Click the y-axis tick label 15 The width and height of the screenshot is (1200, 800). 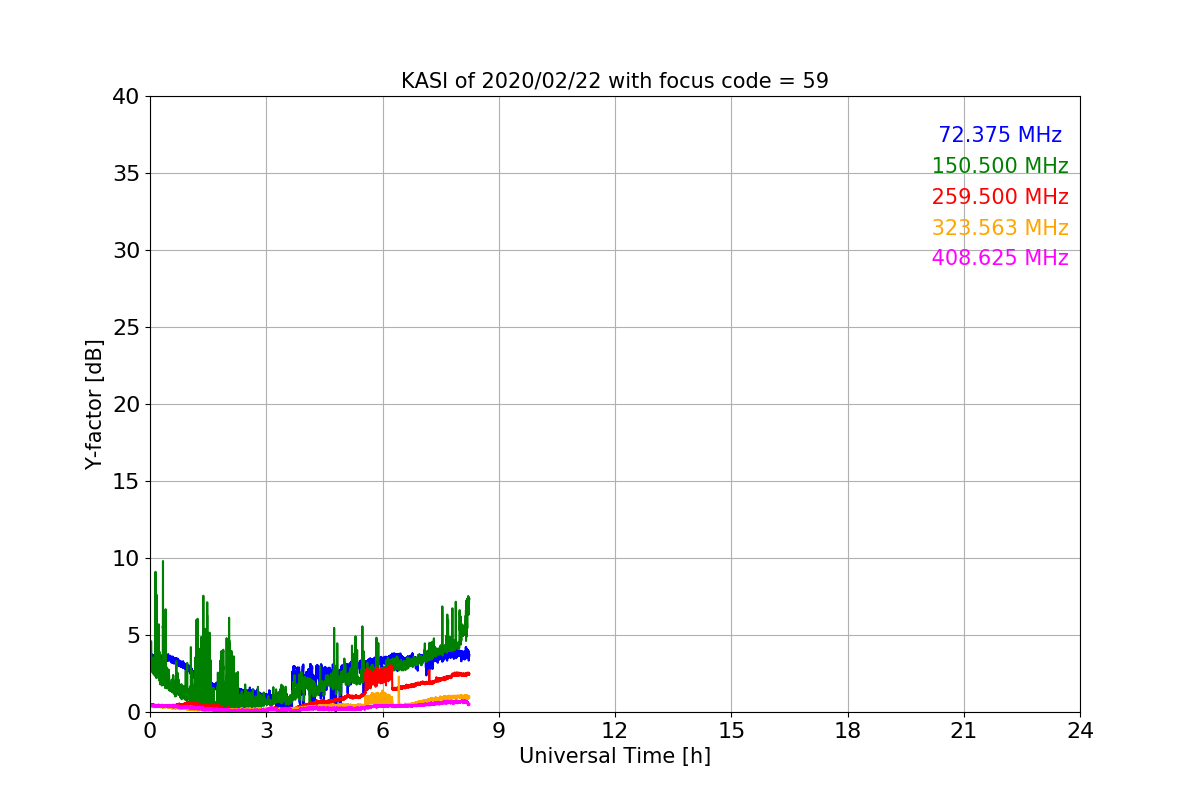click(x=126, y=482)
